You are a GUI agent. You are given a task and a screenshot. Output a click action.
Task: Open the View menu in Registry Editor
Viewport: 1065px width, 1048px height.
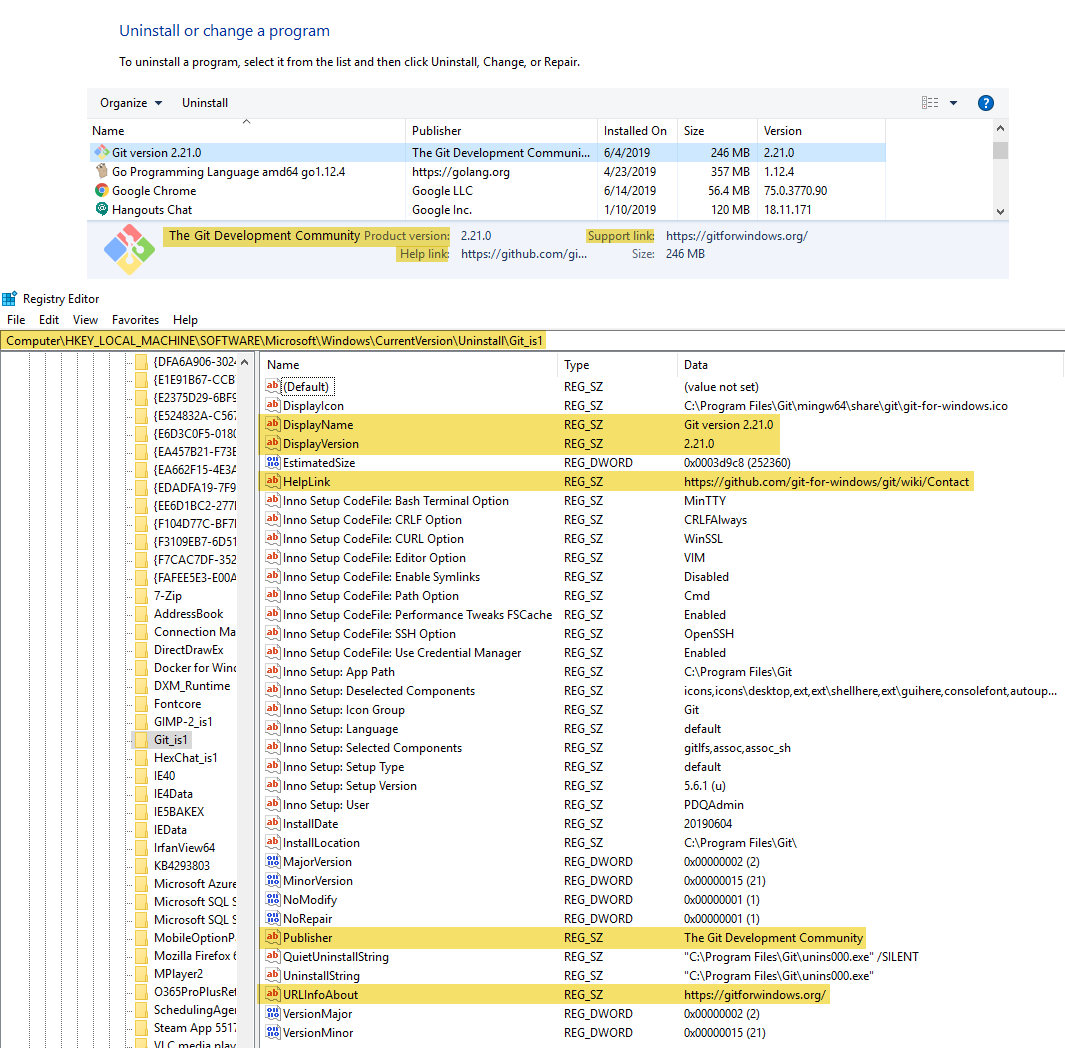pos(86,320)
